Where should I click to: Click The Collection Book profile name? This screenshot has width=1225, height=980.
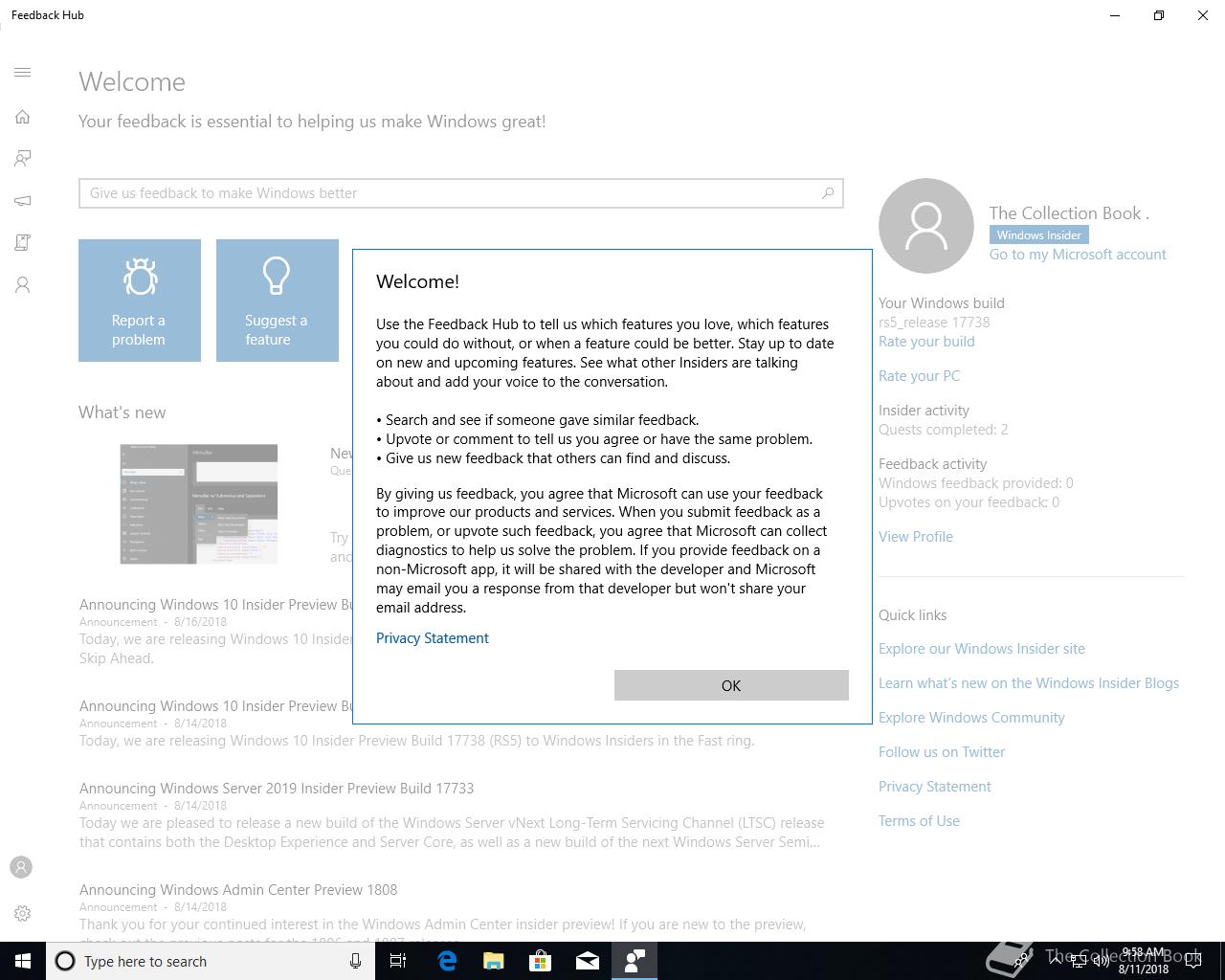[1069, 213]
